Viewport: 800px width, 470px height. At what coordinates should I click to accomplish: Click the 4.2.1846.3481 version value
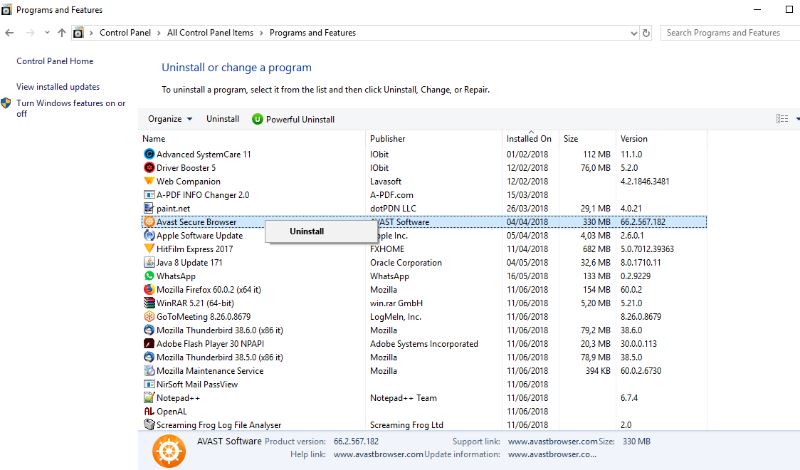[645, 181]
